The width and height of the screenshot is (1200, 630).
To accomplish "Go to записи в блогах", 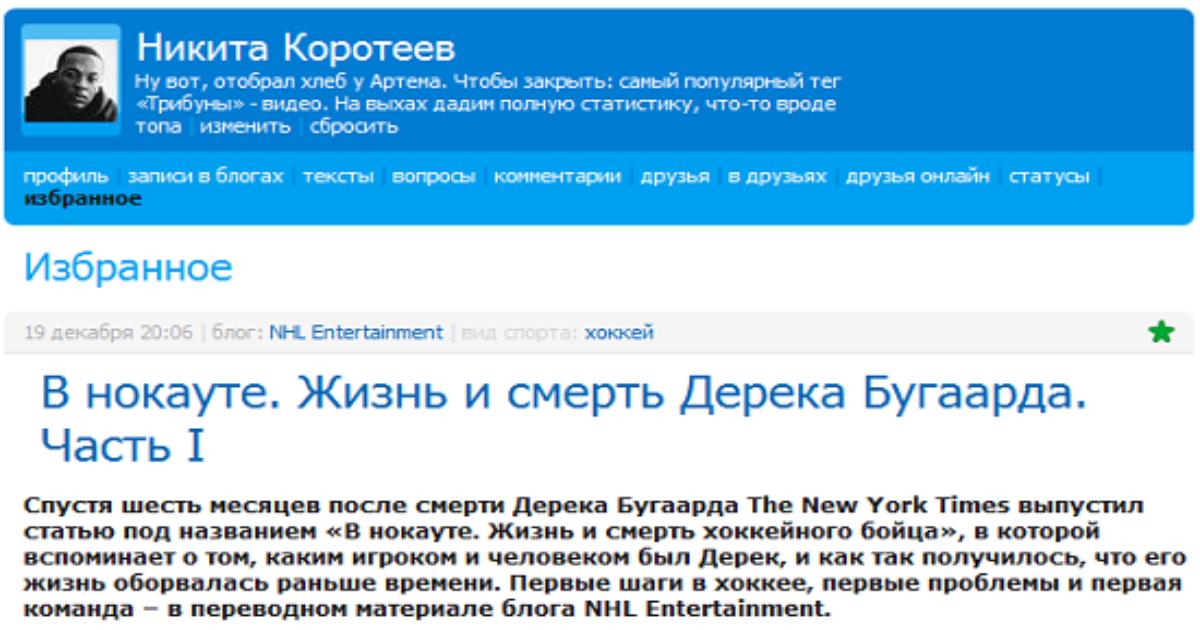I will point(205,177).
